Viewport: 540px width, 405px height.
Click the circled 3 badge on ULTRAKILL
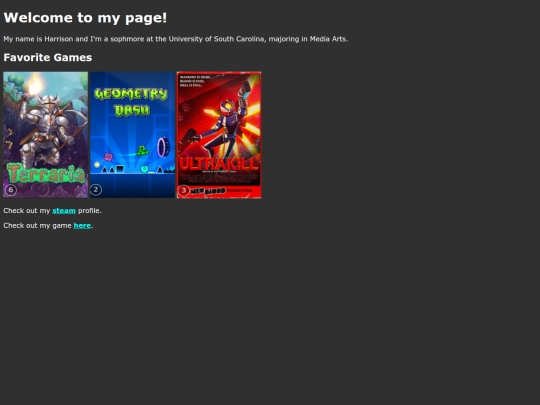tap(184, 190)
